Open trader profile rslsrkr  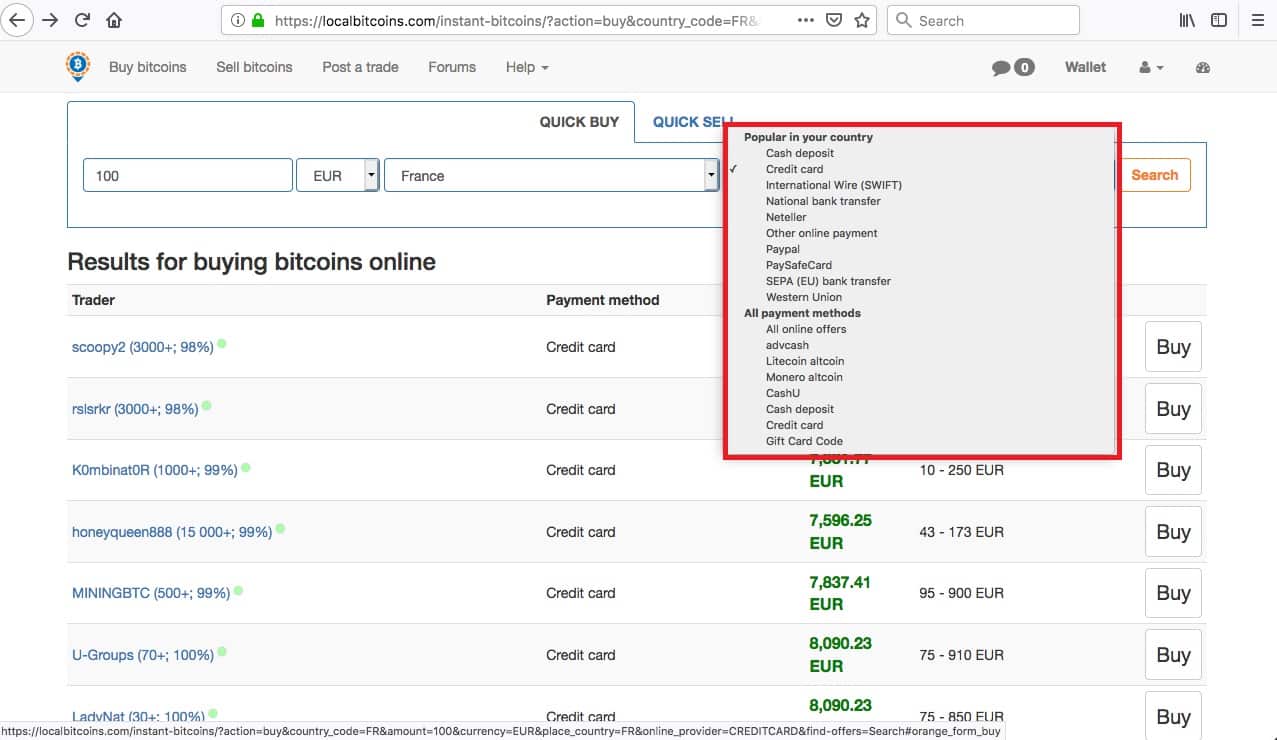[x=135, y=409]
